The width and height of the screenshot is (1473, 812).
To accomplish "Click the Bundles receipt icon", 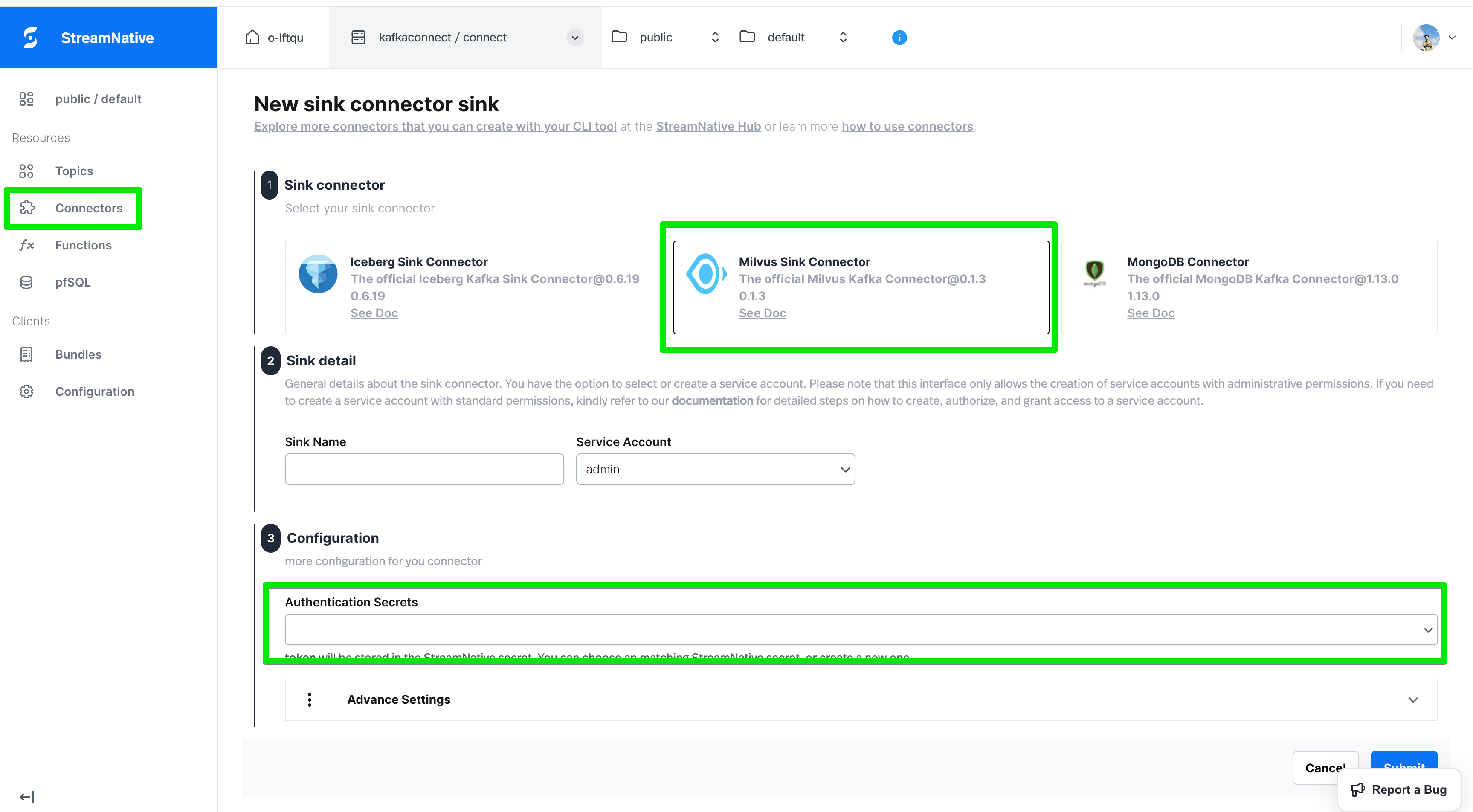I will (26, 354).
